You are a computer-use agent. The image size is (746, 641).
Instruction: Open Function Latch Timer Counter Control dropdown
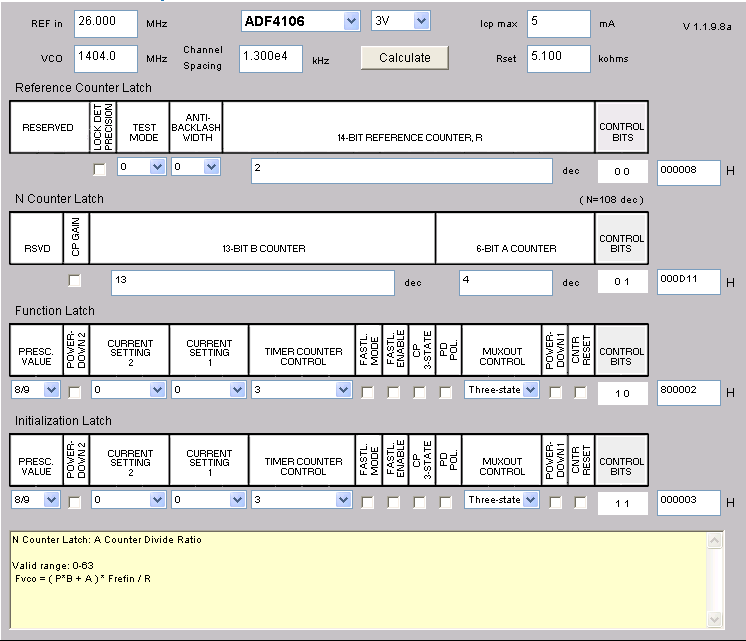302,390
